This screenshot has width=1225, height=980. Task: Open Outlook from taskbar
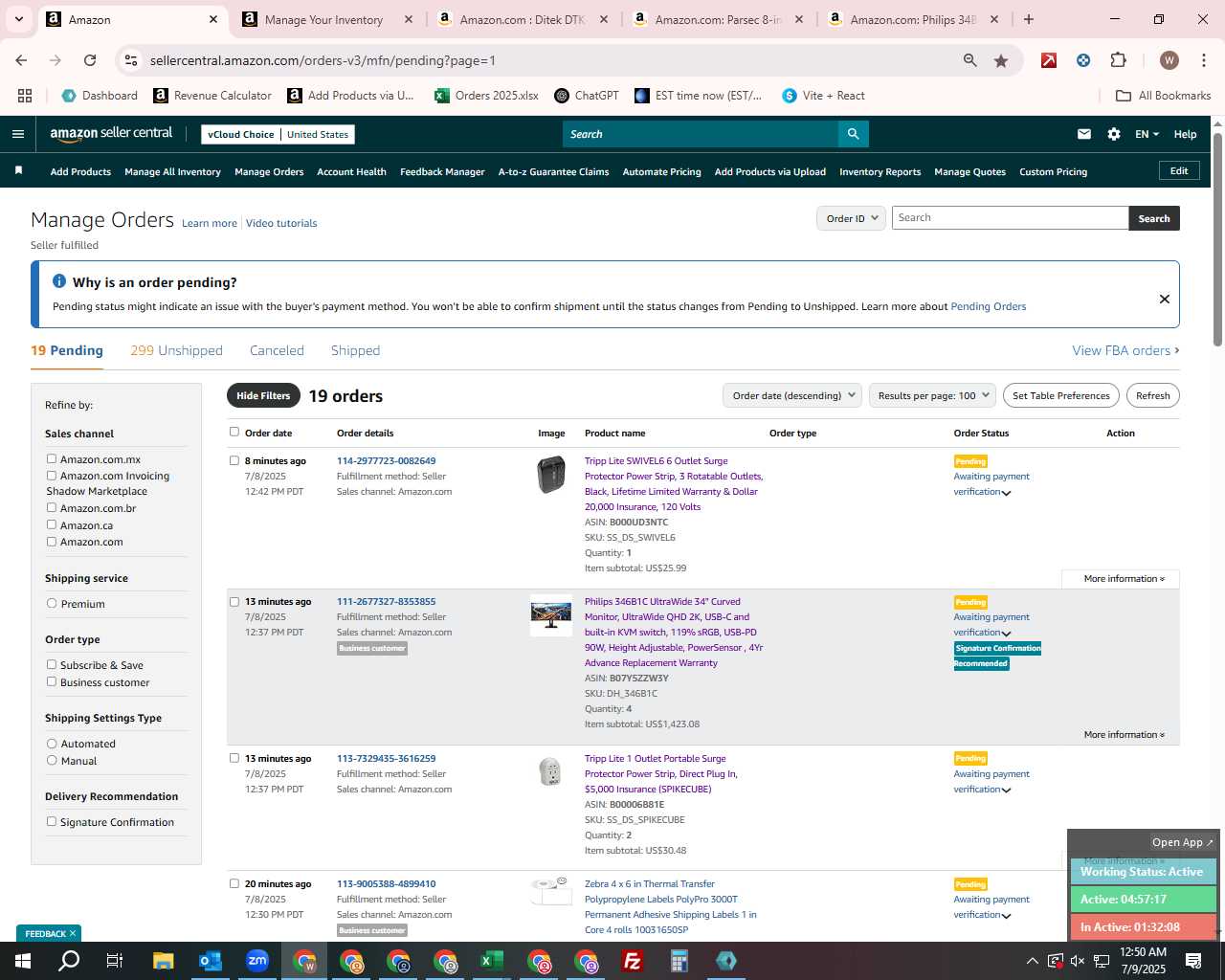pos(210,961)
